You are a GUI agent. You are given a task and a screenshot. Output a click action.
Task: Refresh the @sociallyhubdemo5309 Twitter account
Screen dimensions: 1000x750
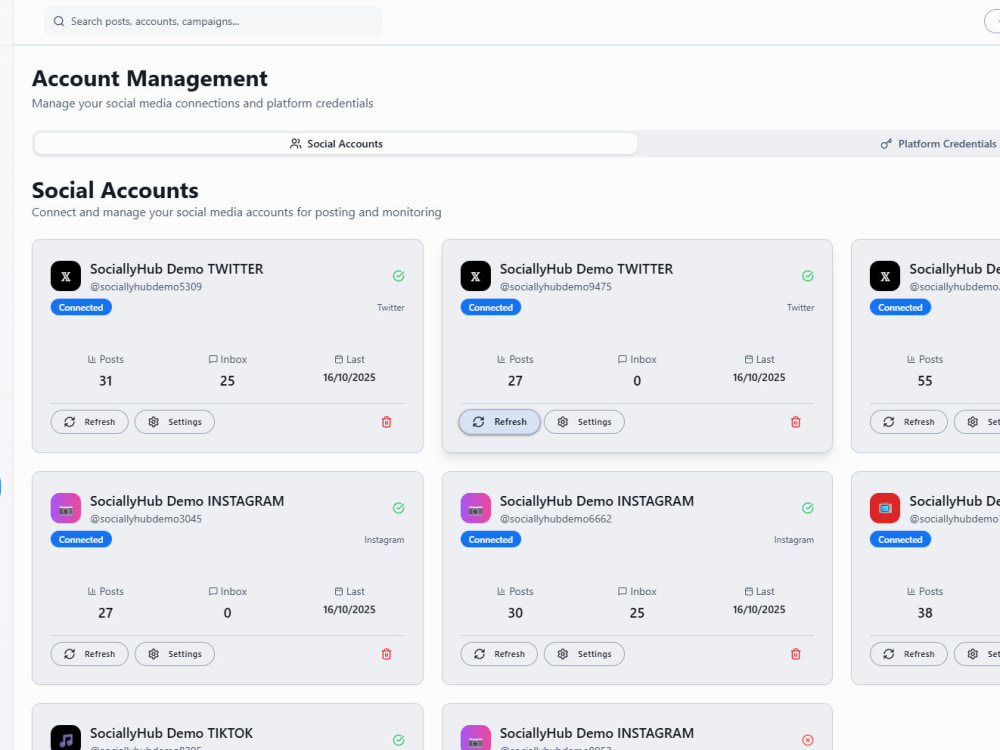coord(89,422)
